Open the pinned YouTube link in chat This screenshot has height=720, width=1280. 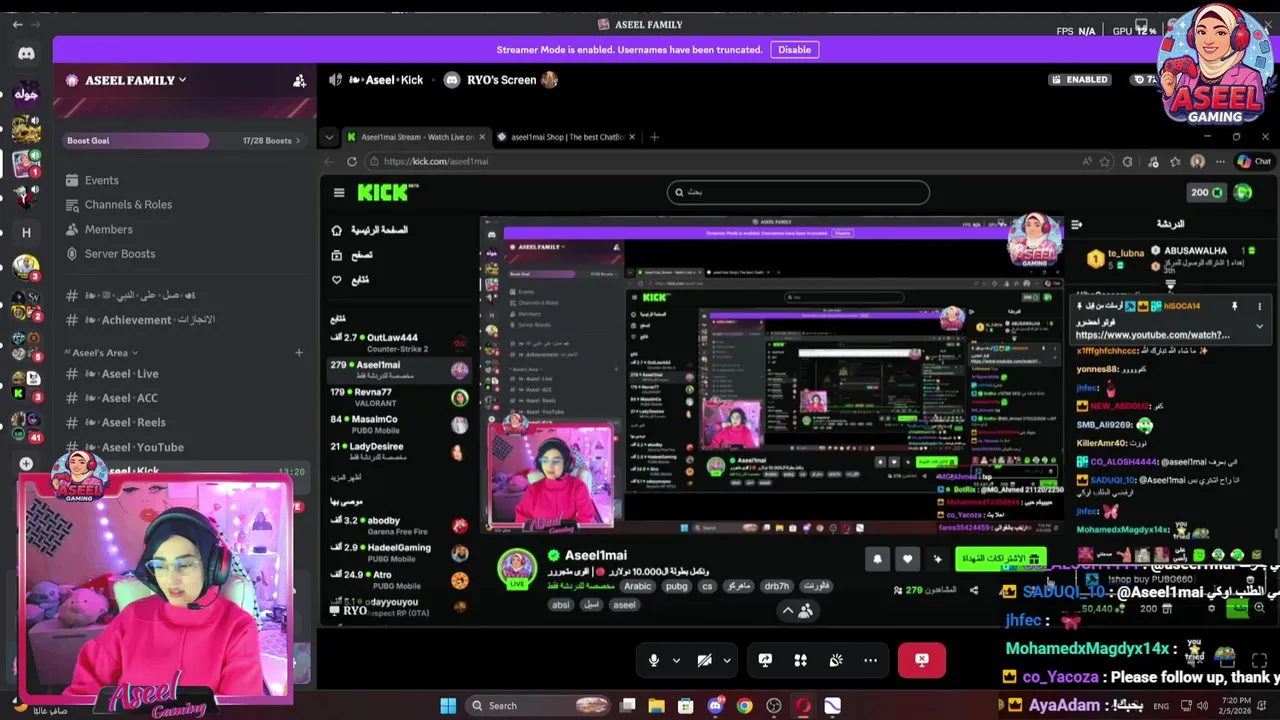pyautogui.click(x=1152, y=335)
